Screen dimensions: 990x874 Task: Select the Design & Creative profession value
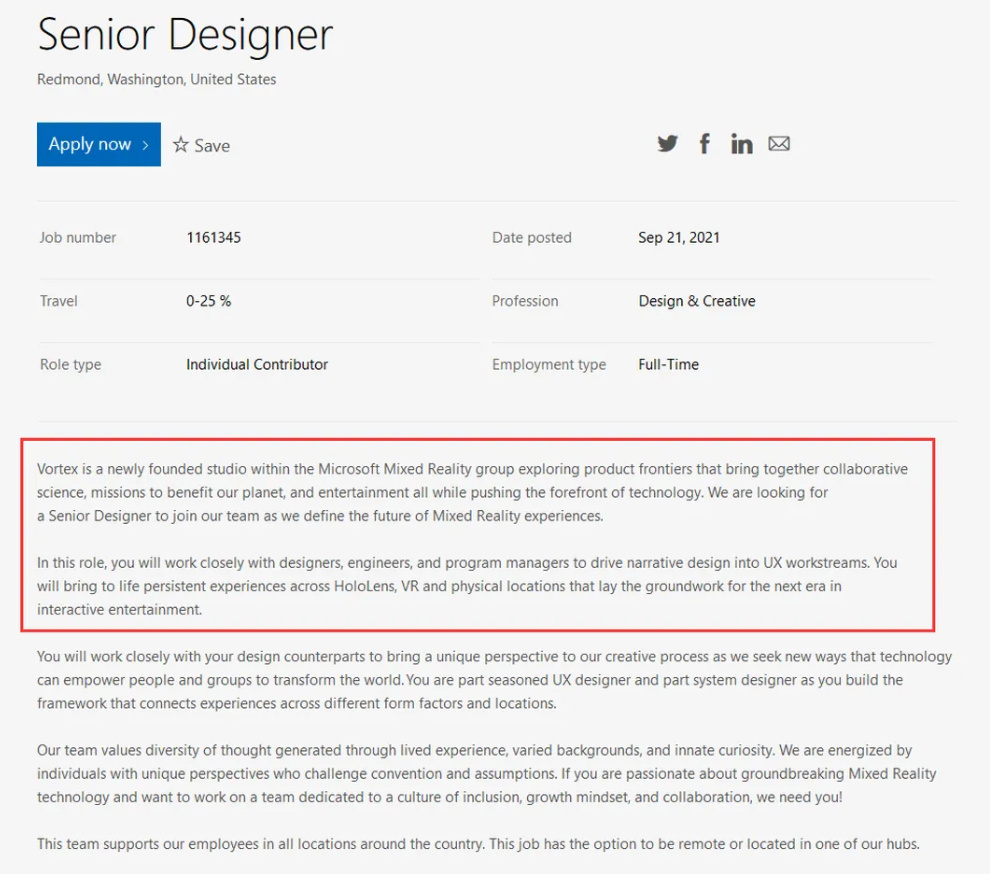tap(697, 301)
